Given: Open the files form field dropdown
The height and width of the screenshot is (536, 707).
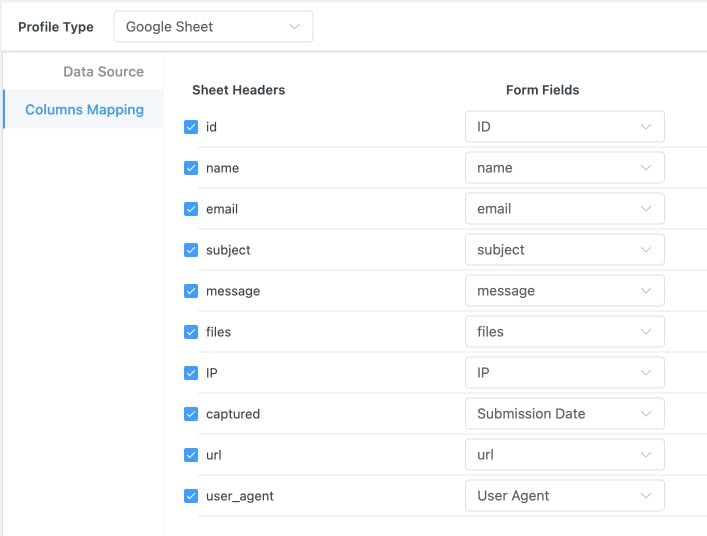Looking at the screenshot, I should [565, 332].
